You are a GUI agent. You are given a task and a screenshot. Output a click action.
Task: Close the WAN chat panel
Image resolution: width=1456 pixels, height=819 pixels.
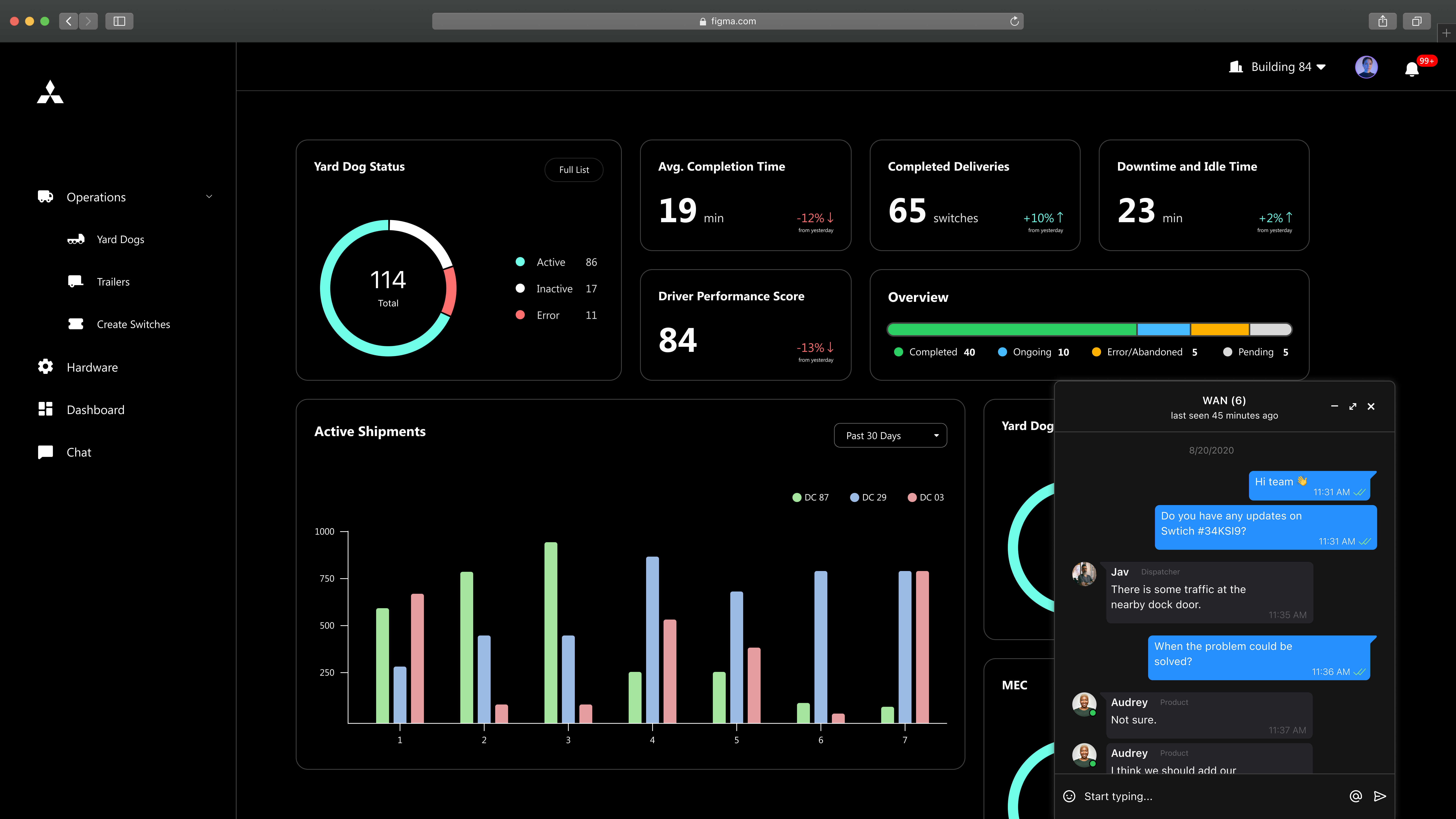[1371, 406]
